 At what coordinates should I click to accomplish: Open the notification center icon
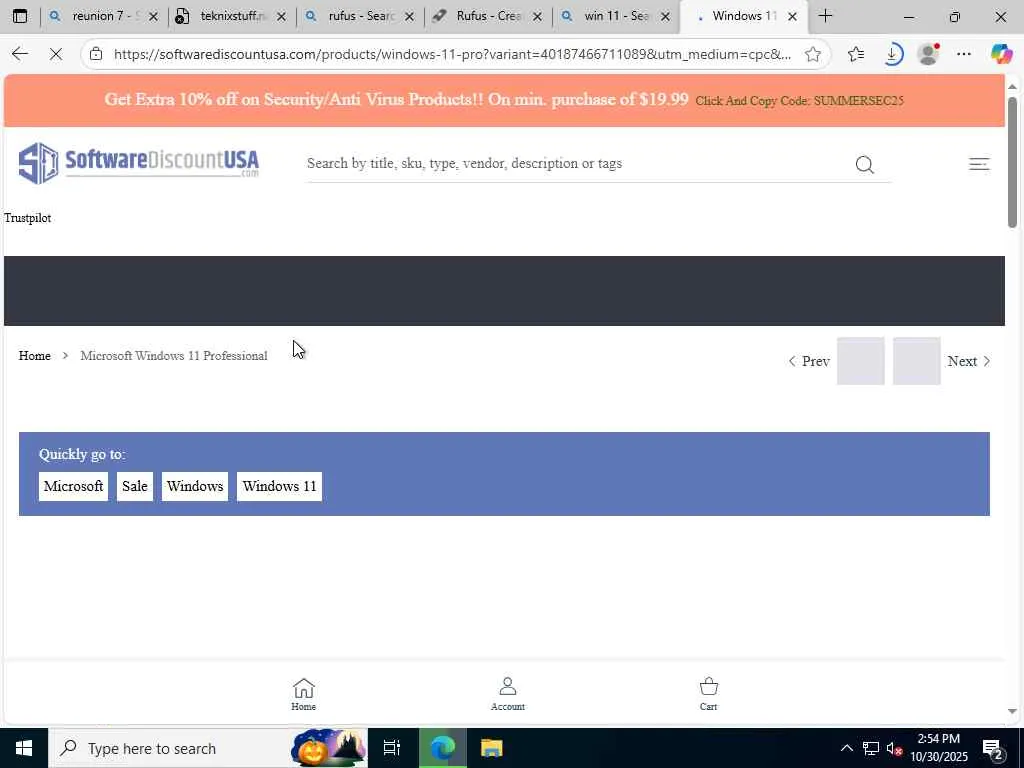[992, 748]
